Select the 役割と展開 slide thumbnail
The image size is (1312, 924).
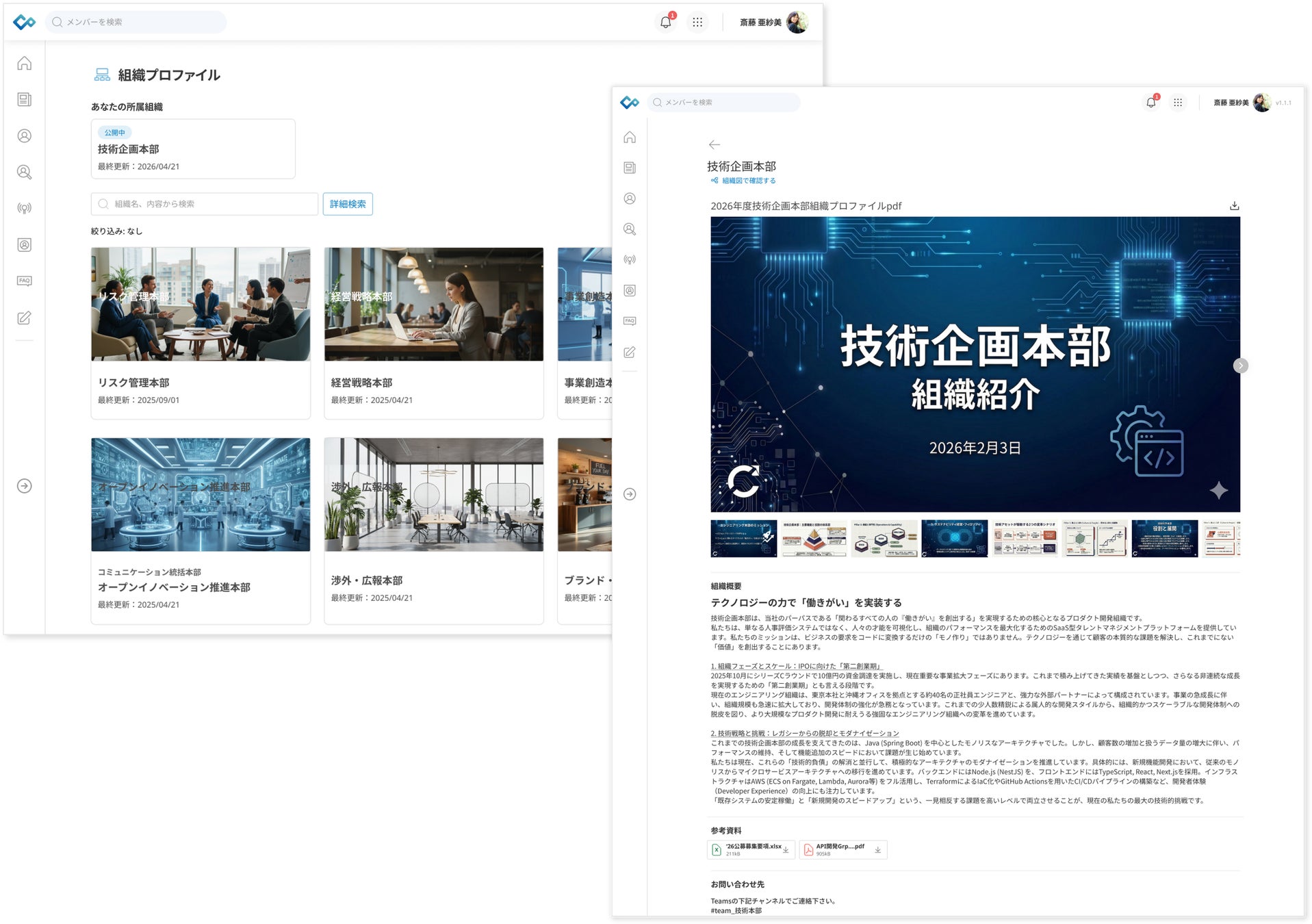(x=1165, y=539)
